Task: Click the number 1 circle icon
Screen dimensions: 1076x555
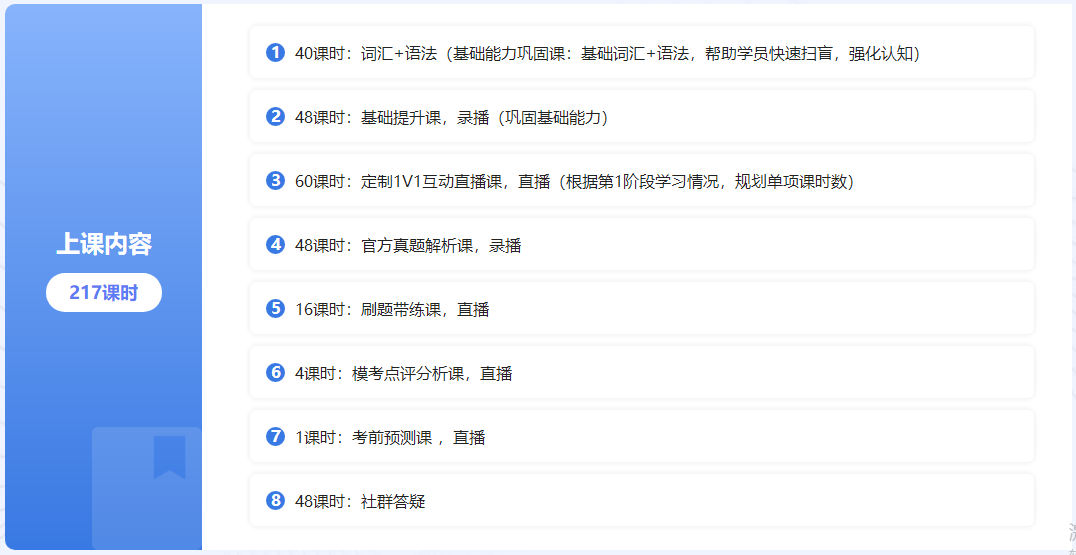Action: click(276, 53)
